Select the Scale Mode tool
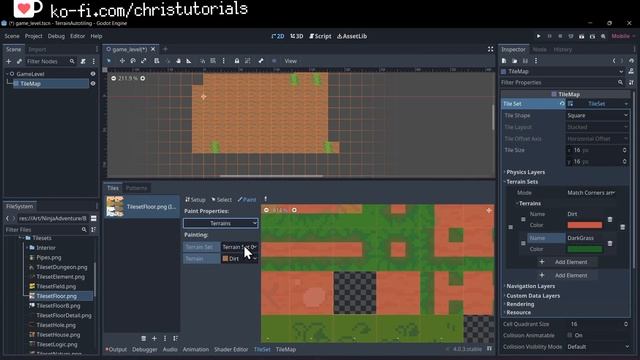Viewport: 640px width, 360px height. 144,61
